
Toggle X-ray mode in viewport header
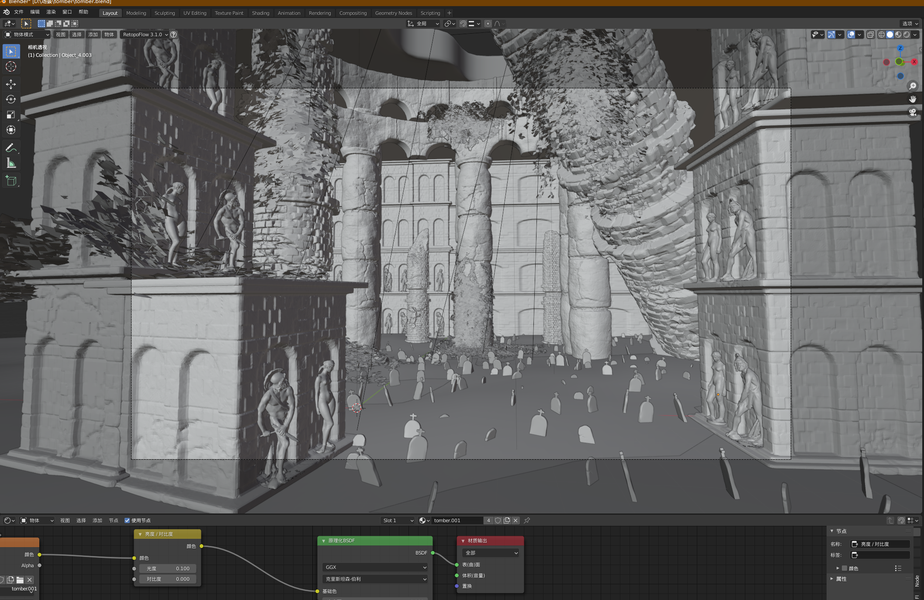pos(870,35)
